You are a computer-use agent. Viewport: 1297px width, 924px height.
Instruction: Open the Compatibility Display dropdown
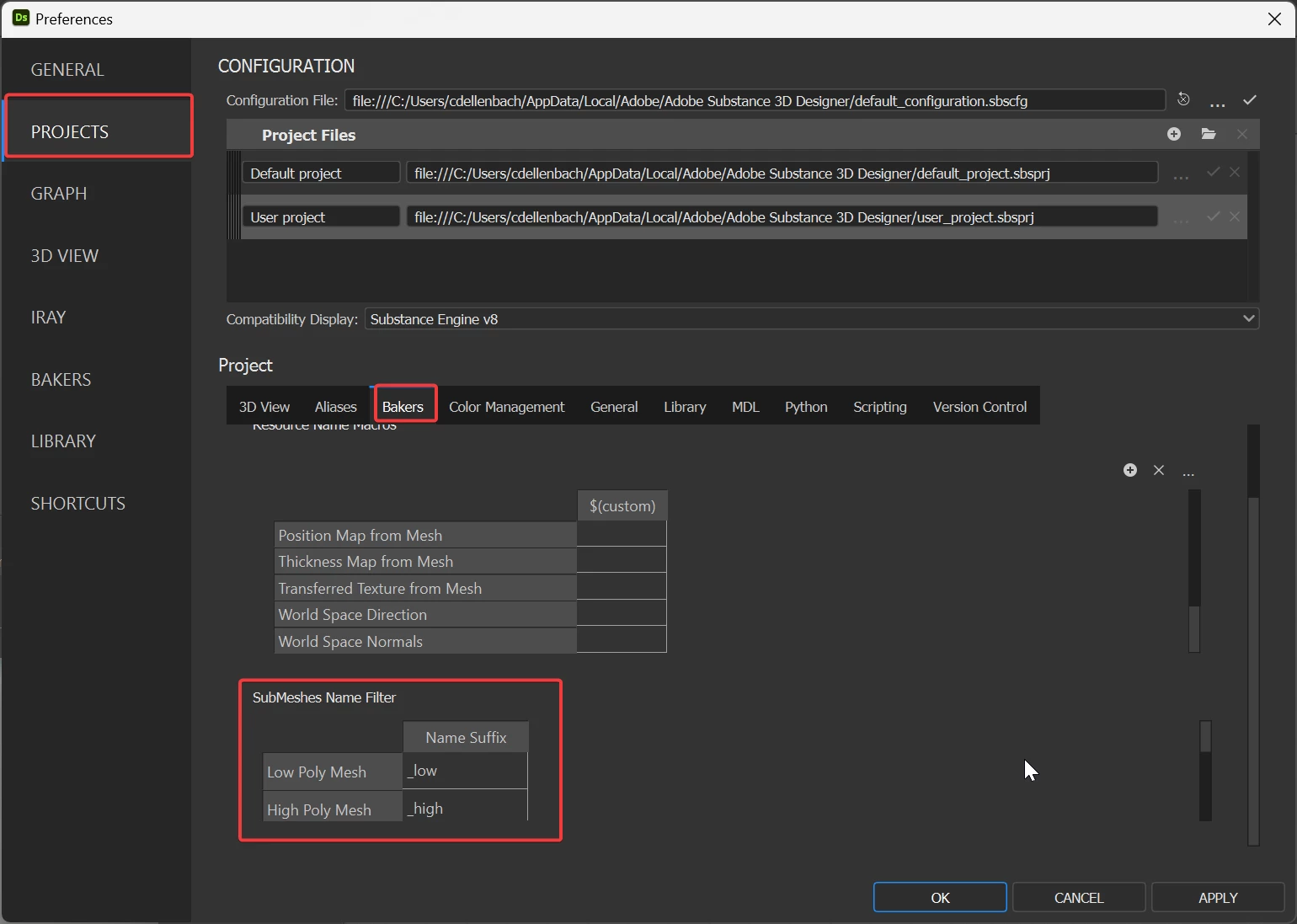[812, 319]
